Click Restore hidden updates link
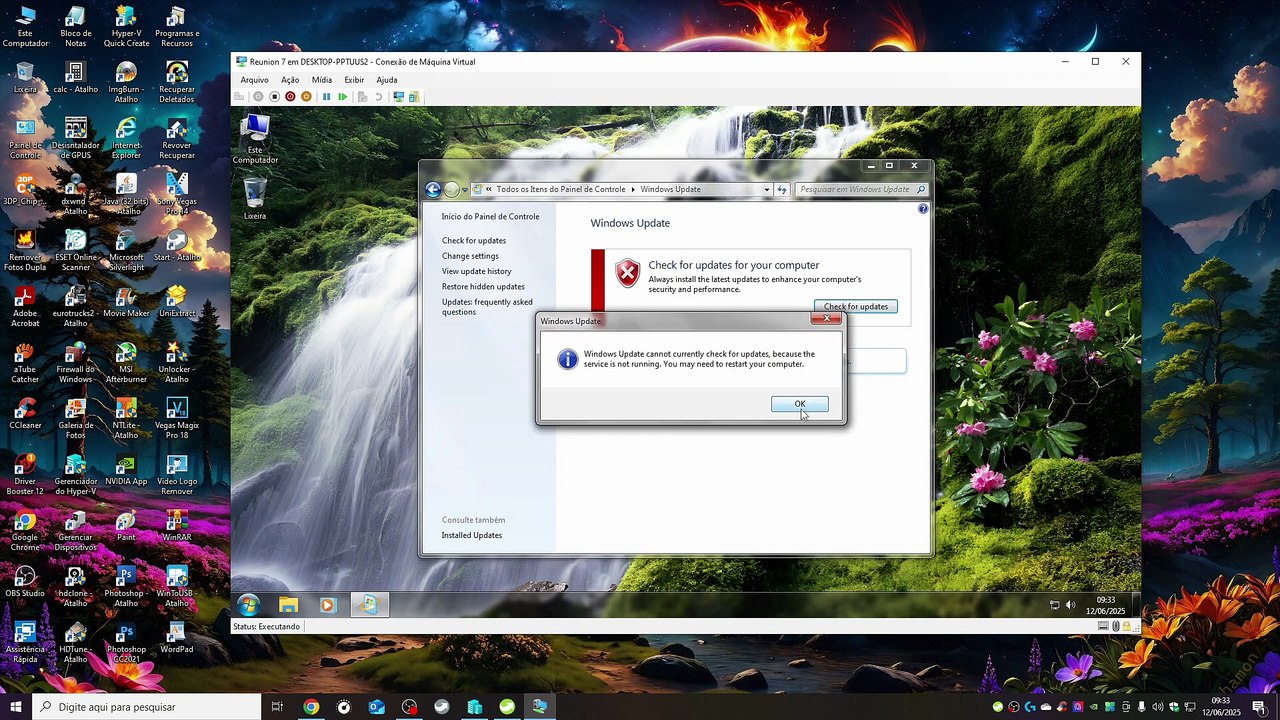The width and height of the screenshot is (1280, 720). (483, 286)
